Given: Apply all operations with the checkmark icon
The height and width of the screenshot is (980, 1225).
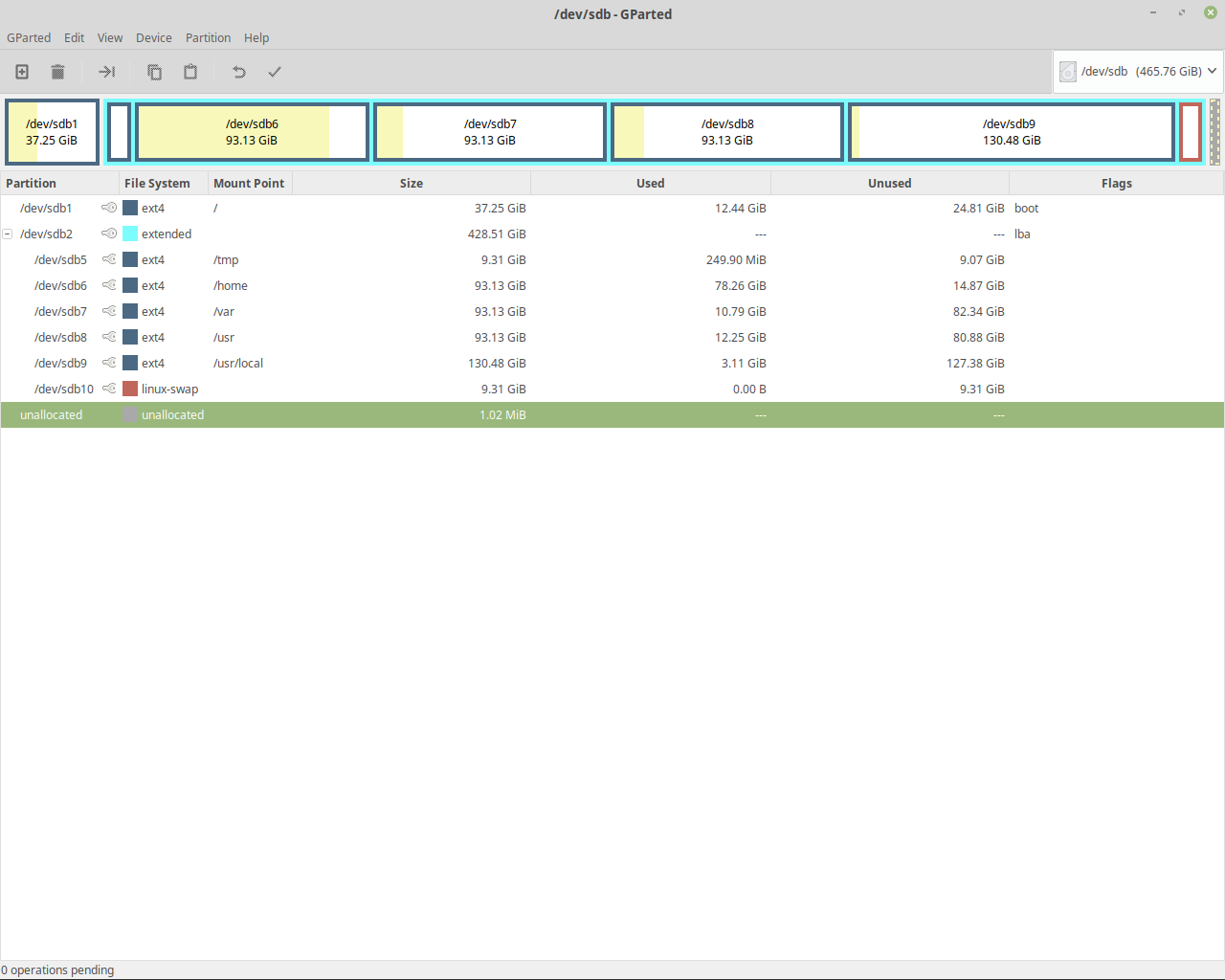Looking at the screenshot, I should click(275, 72).
